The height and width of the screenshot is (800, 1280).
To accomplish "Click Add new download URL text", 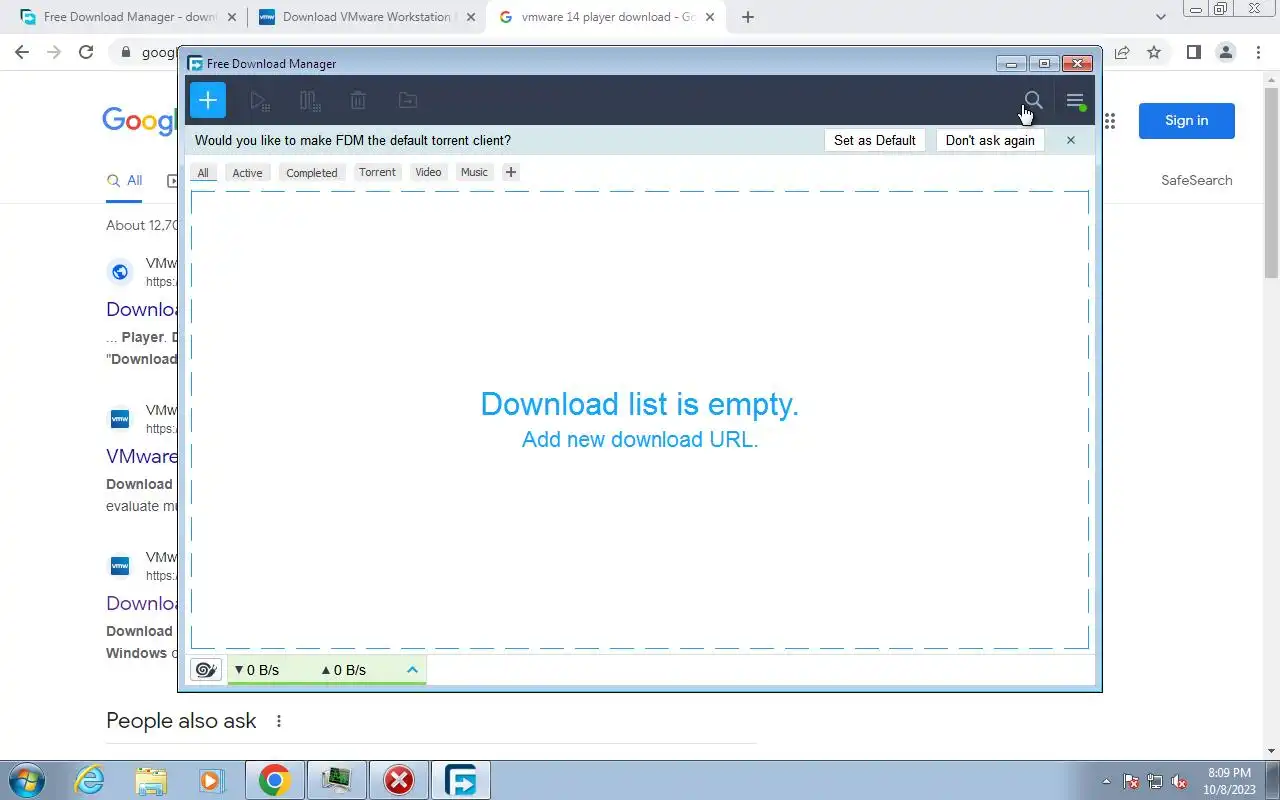I will [640, 439].
